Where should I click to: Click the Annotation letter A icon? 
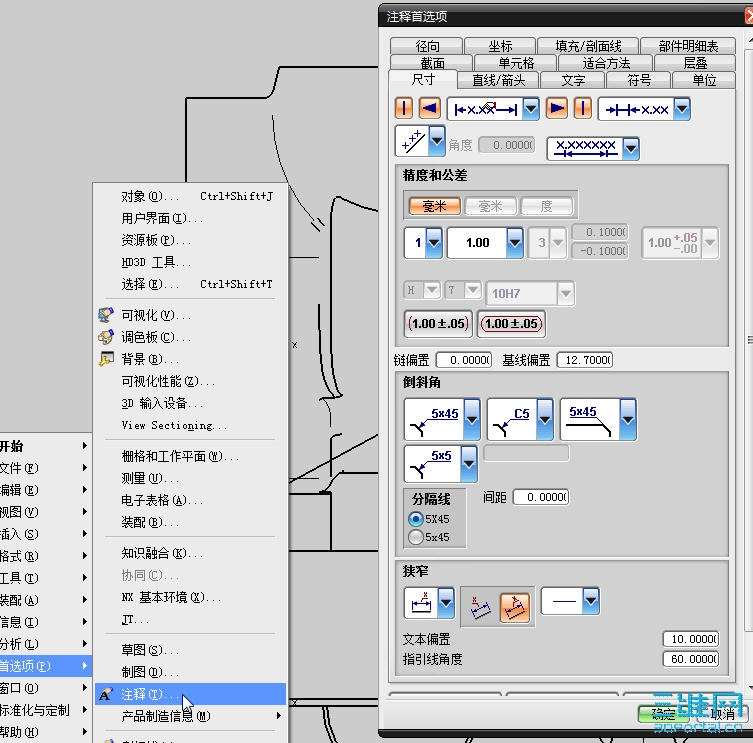(x=105, y=694)
